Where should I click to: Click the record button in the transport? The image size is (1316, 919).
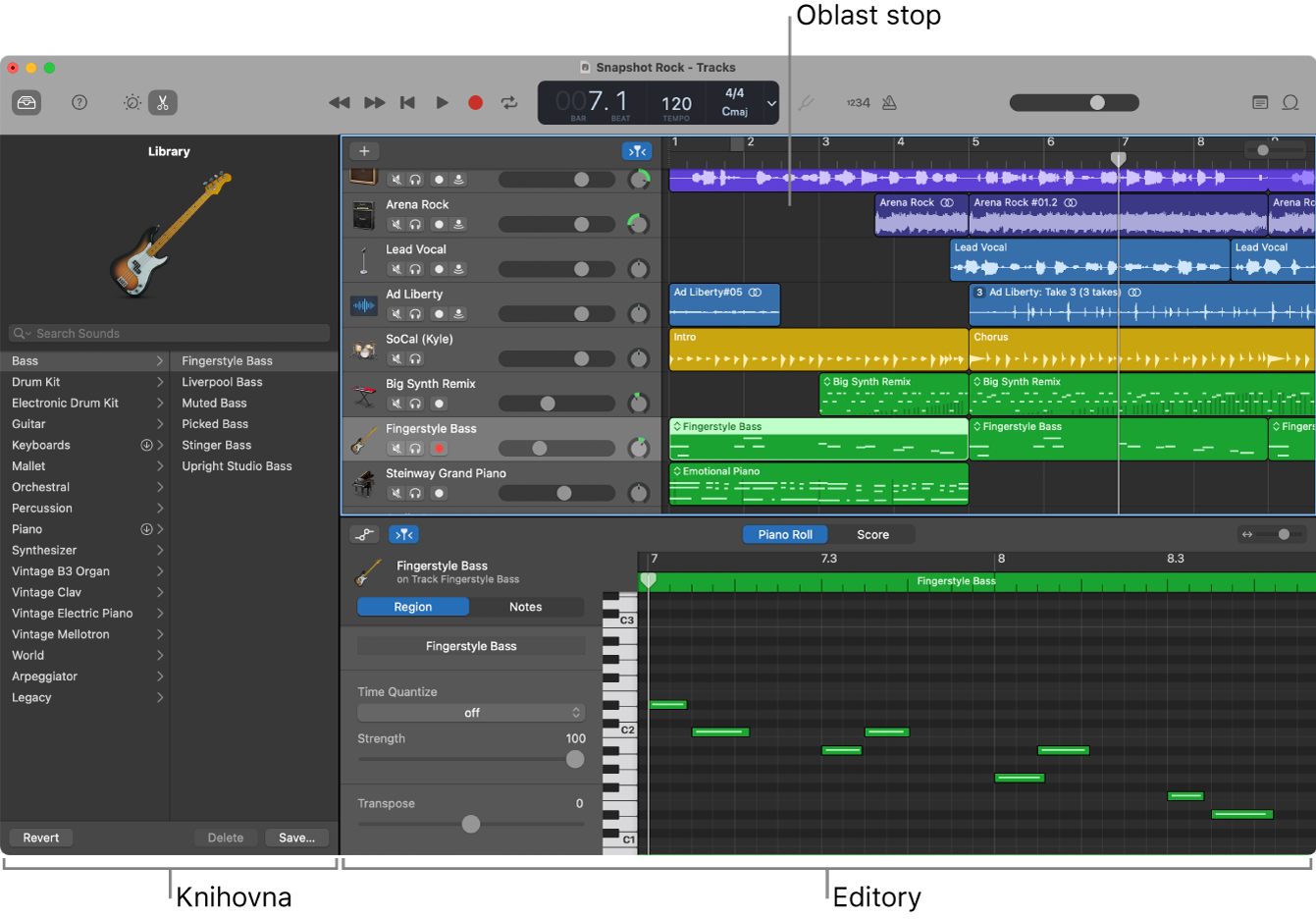pos(475,102)
